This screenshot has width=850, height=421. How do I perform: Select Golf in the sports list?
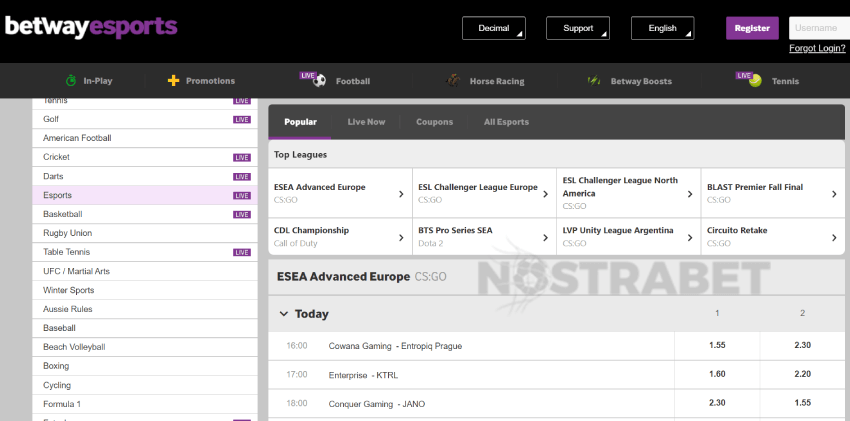coord(145,119)
